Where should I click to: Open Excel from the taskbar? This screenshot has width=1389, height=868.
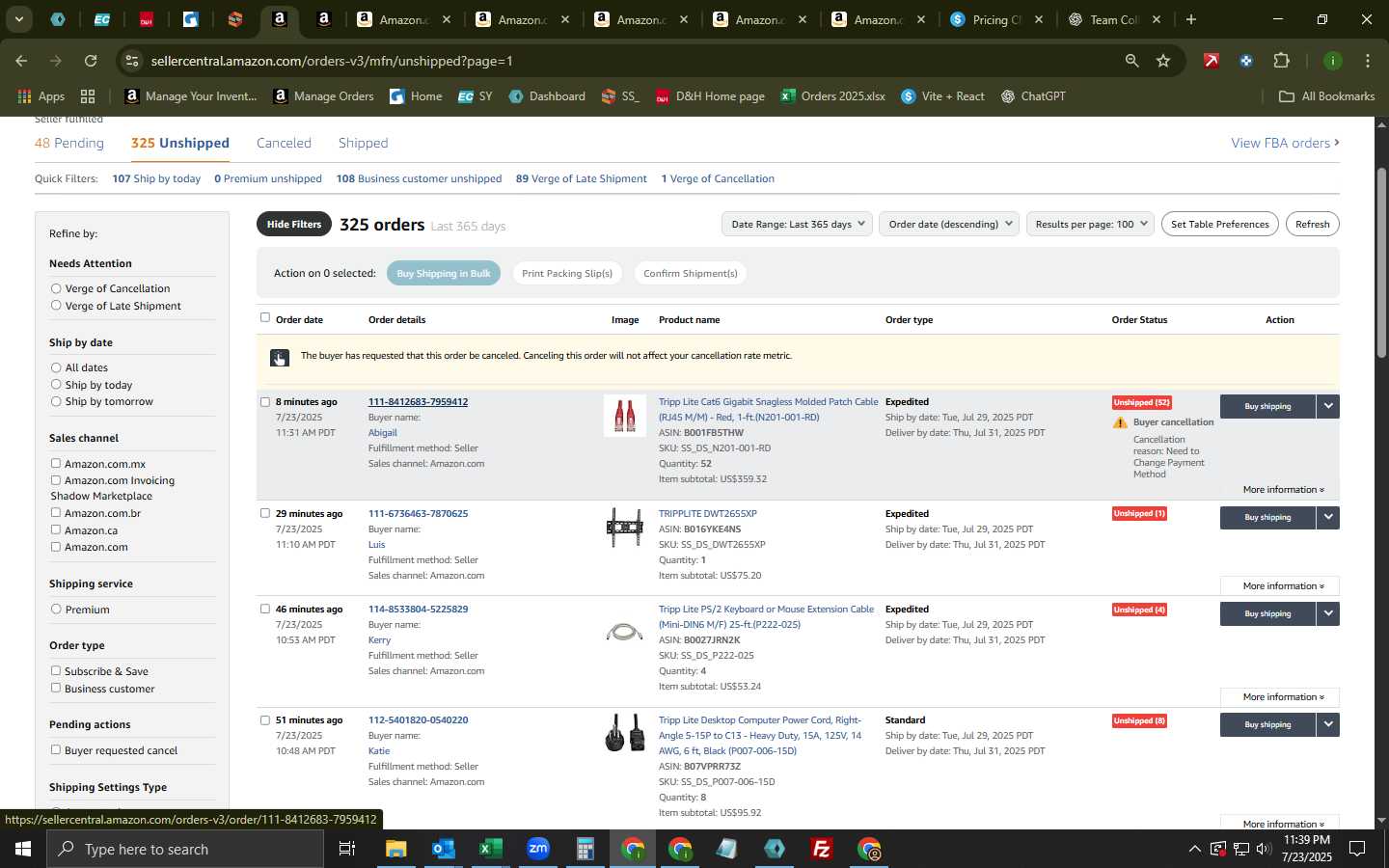490,849
